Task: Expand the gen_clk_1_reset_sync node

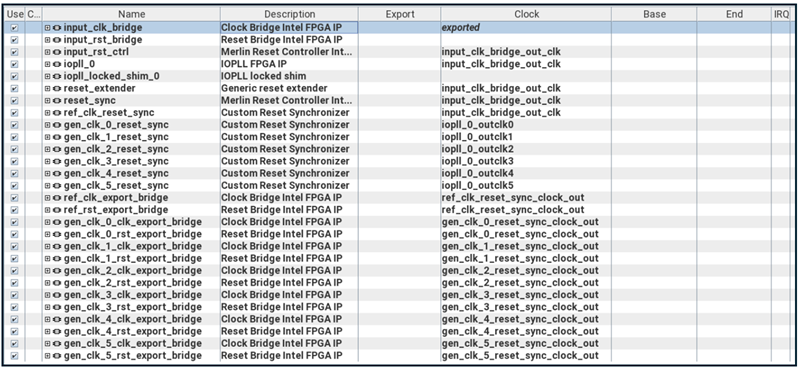Action: (x=48, y=137)
